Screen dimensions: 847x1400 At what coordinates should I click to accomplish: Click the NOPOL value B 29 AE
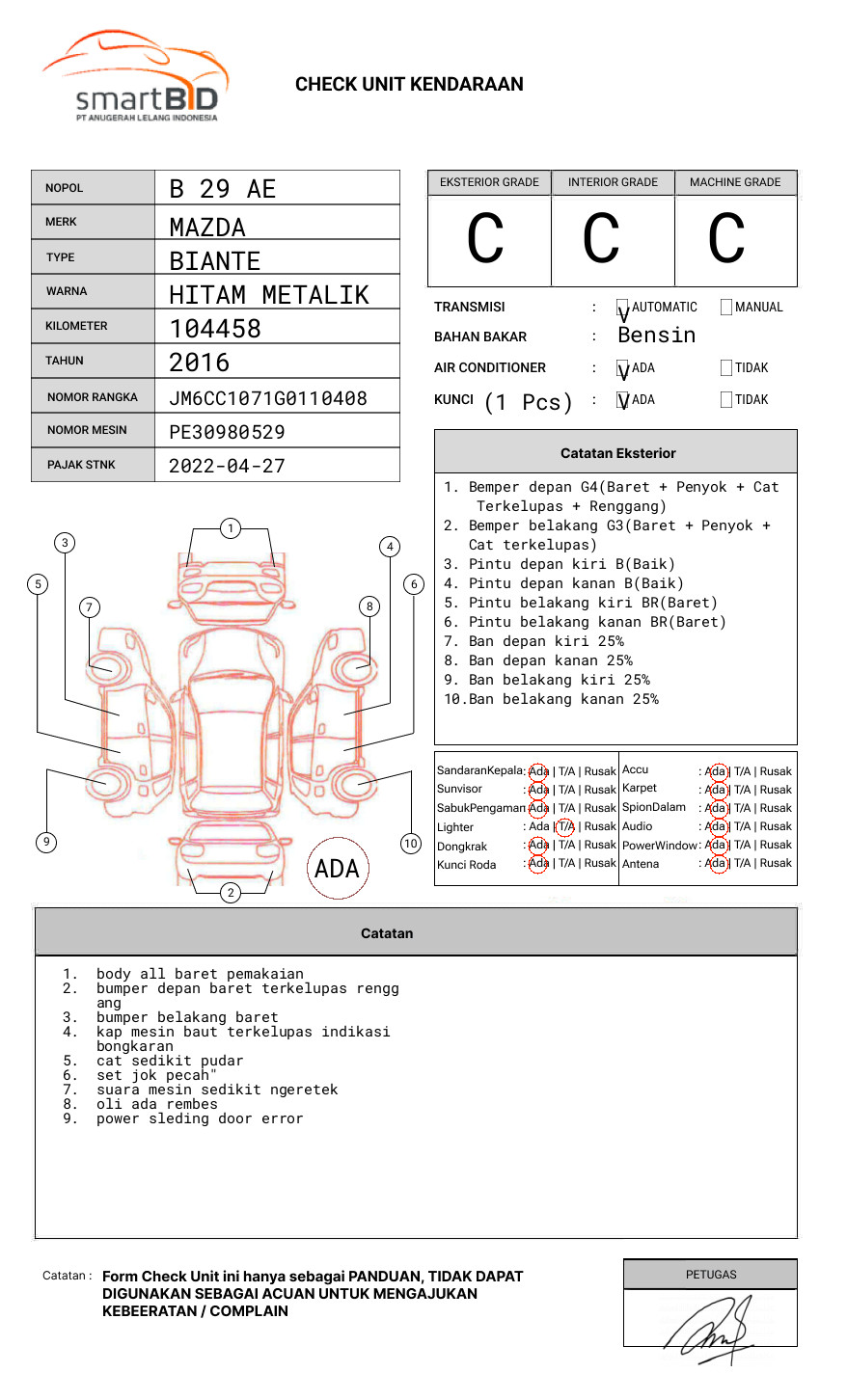[x=223, y=189]
